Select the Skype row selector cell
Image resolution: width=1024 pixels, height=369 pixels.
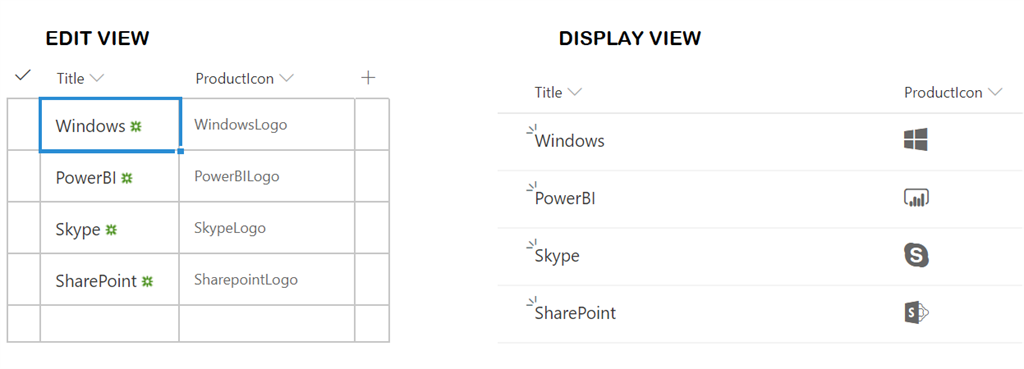point(24,228)
